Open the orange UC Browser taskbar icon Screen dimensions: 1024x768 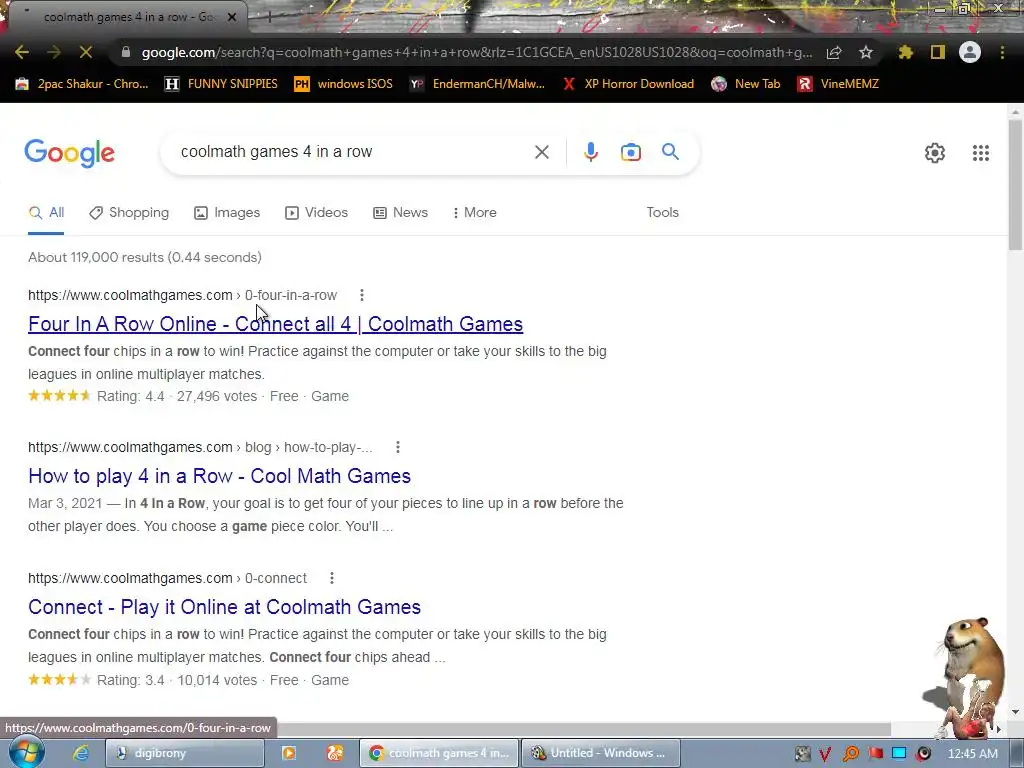click(335, 753)
